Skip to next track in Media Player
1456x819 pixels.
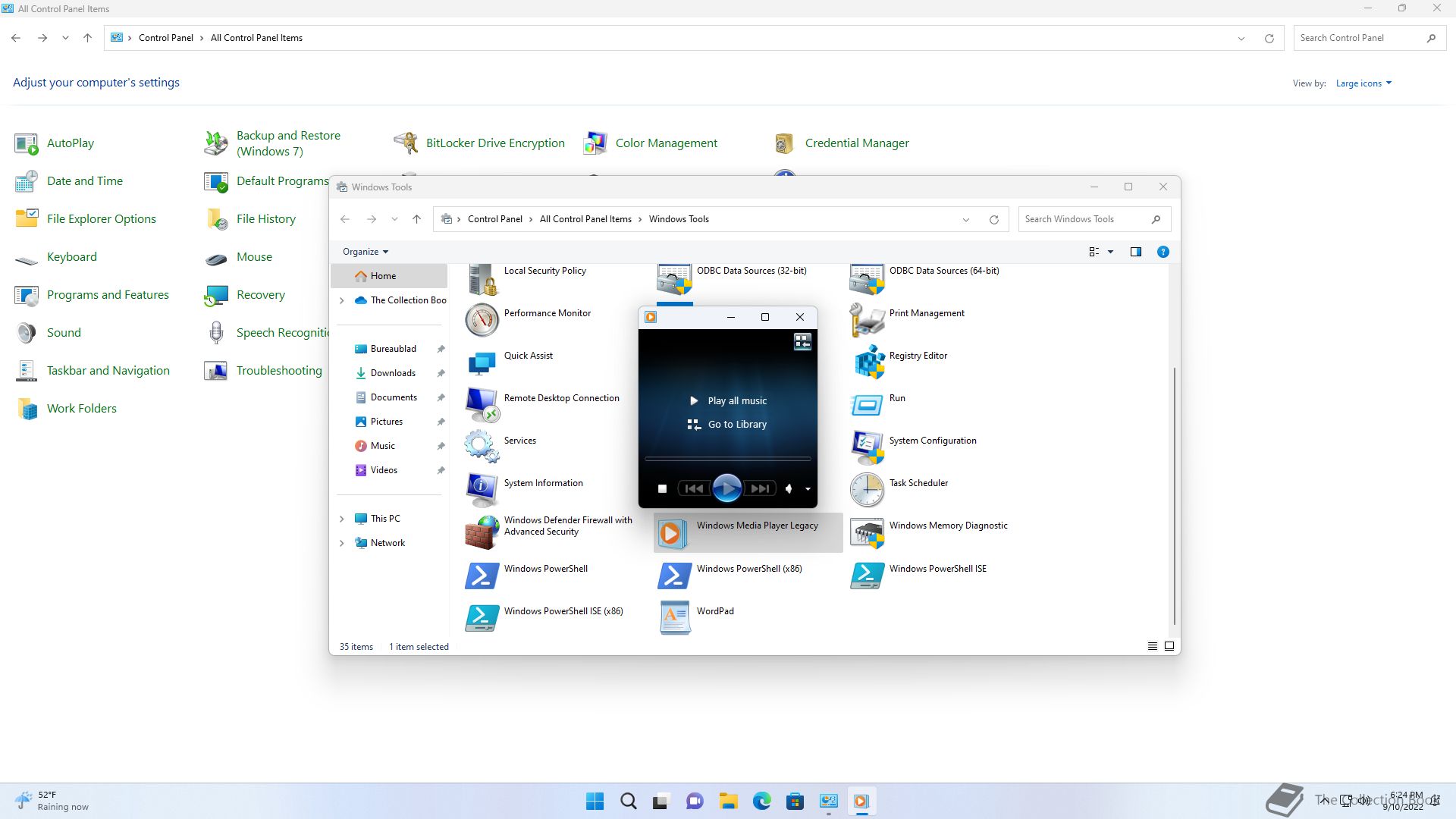point(760,489)
